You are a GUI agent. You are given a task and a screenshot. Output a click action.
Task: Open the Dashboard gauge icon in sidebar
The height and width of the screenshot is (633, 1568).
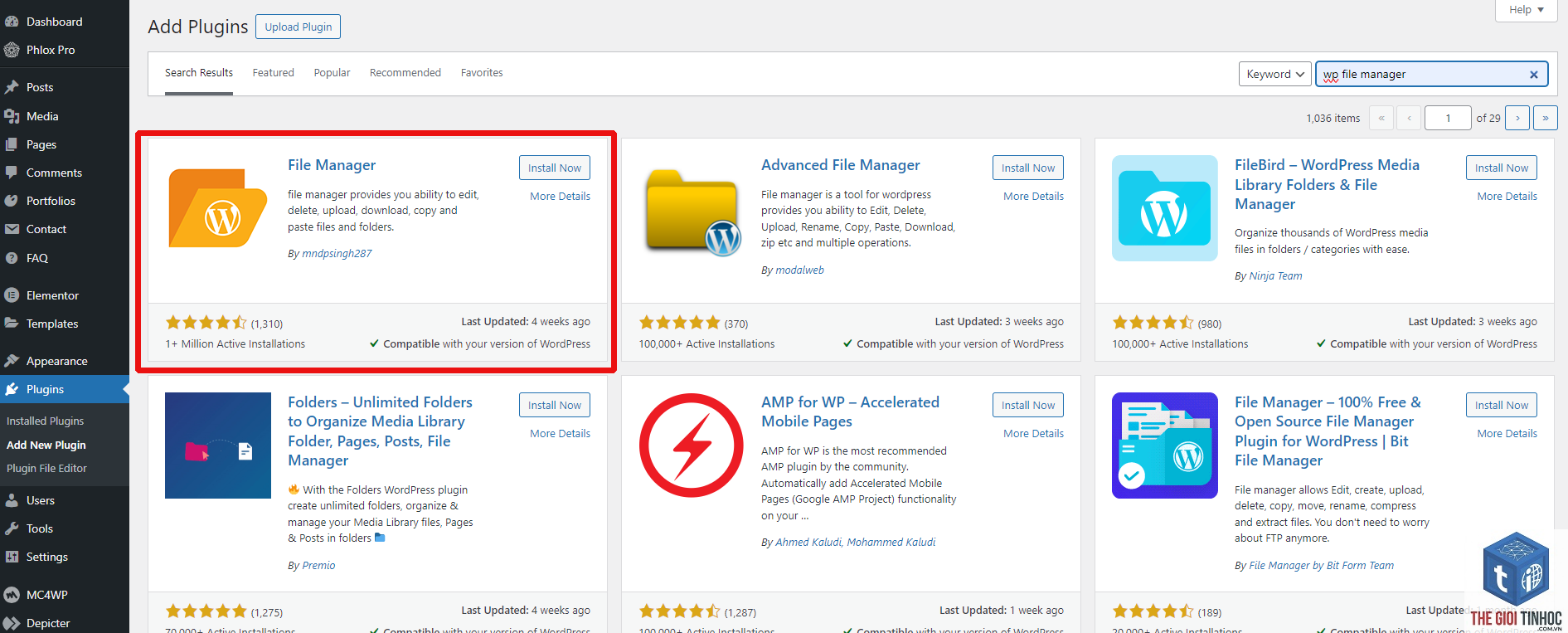point(12,22)
